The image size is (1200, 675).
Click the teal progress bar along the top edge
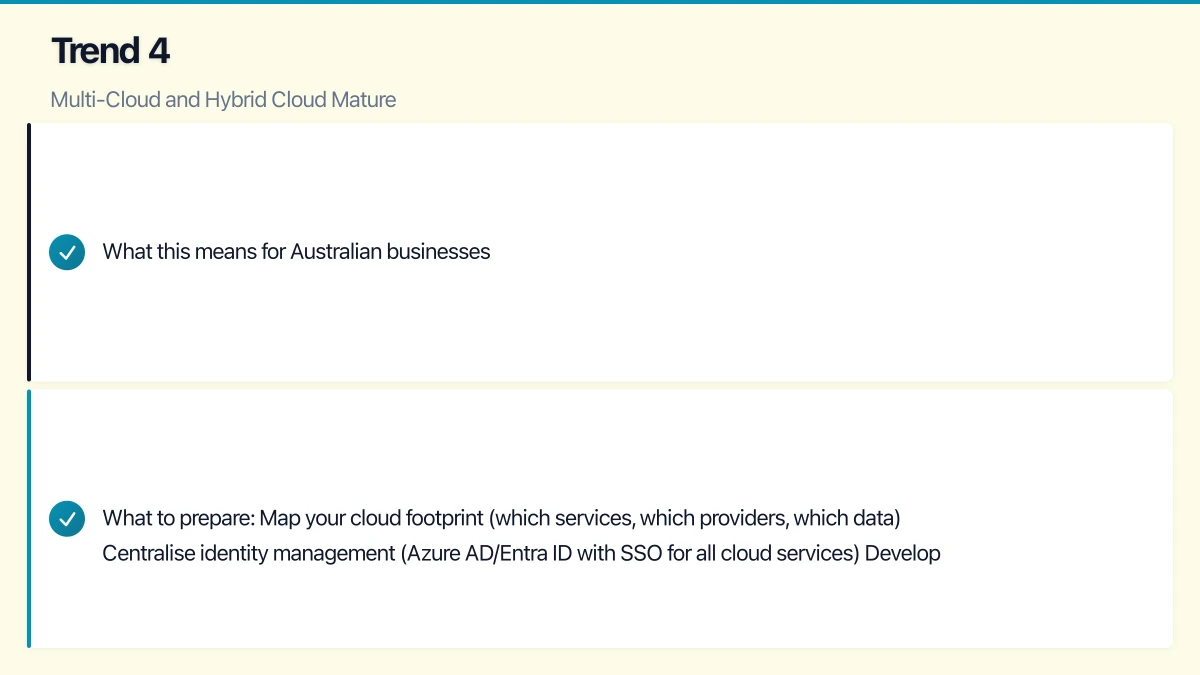click(x=600, y=4)
